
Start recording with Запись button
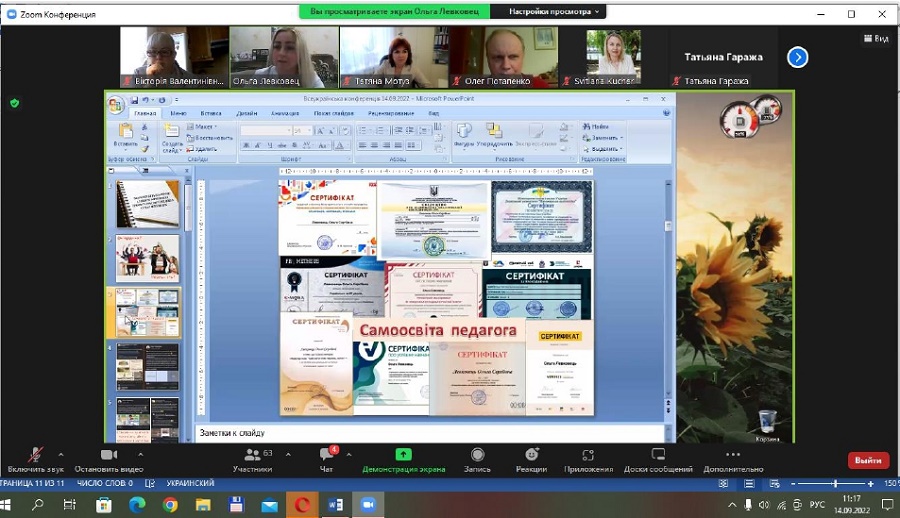coord(477,456)
